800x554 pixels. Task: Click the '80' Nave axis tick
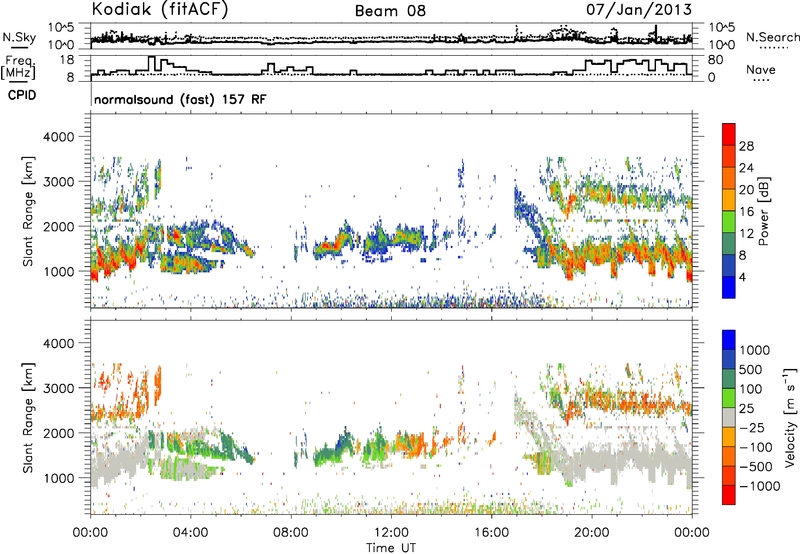click(715, 60)
